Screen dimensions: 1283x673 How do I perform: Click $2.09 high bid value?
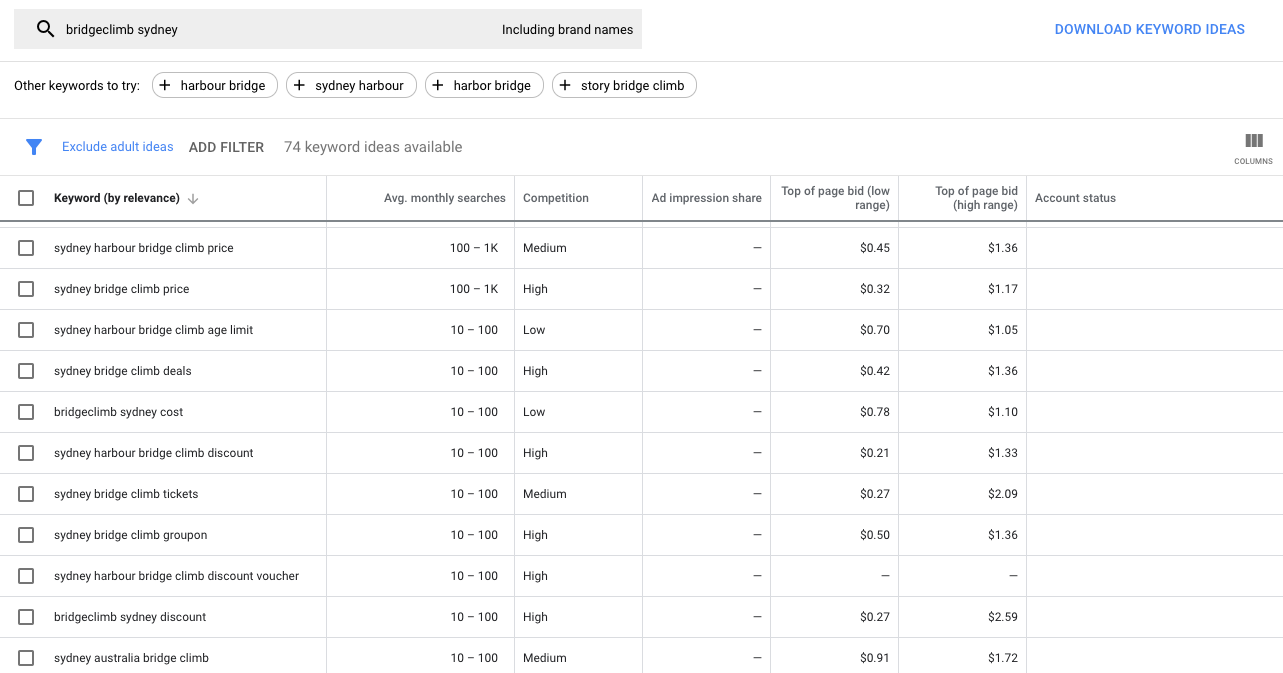pyautogui.click(x=1003, y=494)
